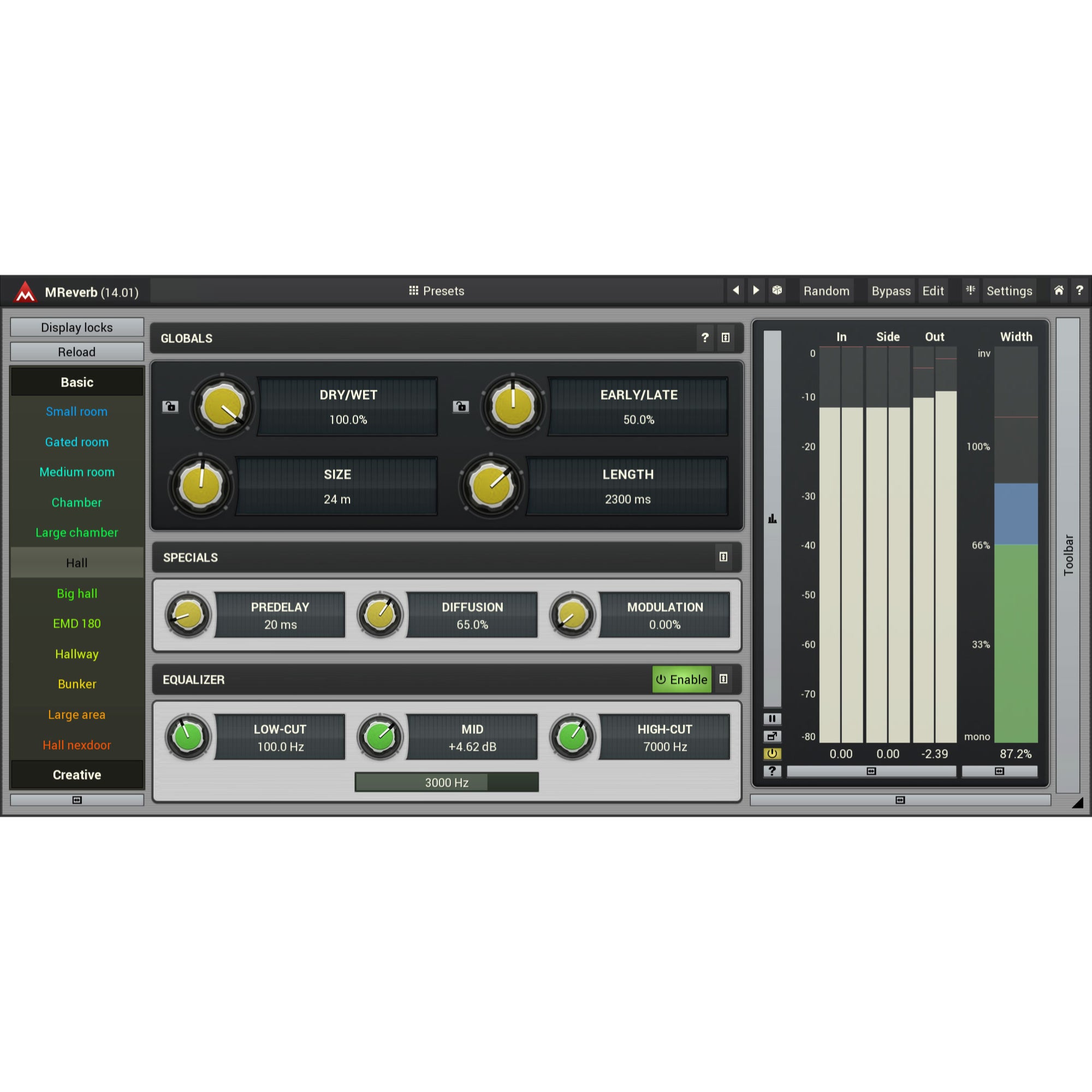Load the next preset arrow
Viewport: 1092px width, 1092px height.
pyautogui.click(x=756, y=290)
